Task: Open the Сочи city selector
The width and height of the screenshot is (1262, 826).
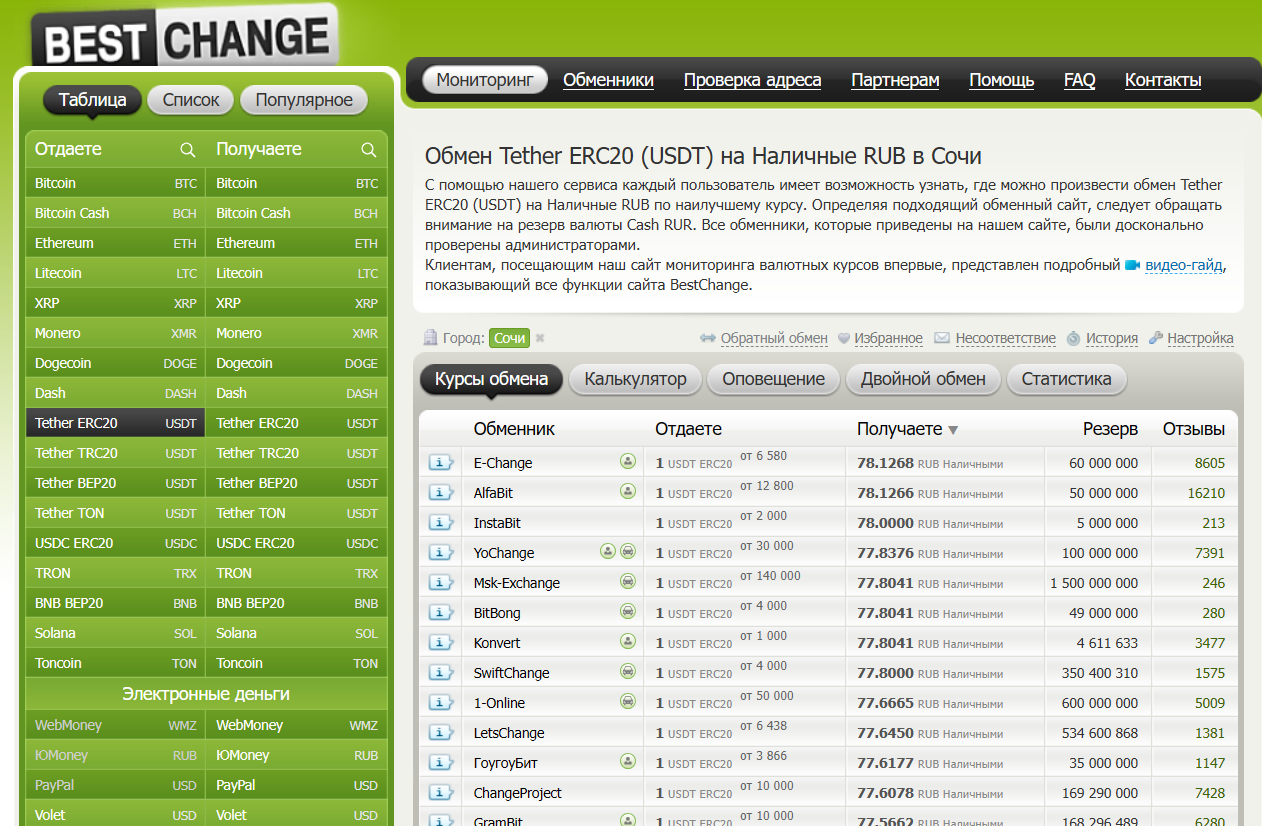Action: point(509,338)
